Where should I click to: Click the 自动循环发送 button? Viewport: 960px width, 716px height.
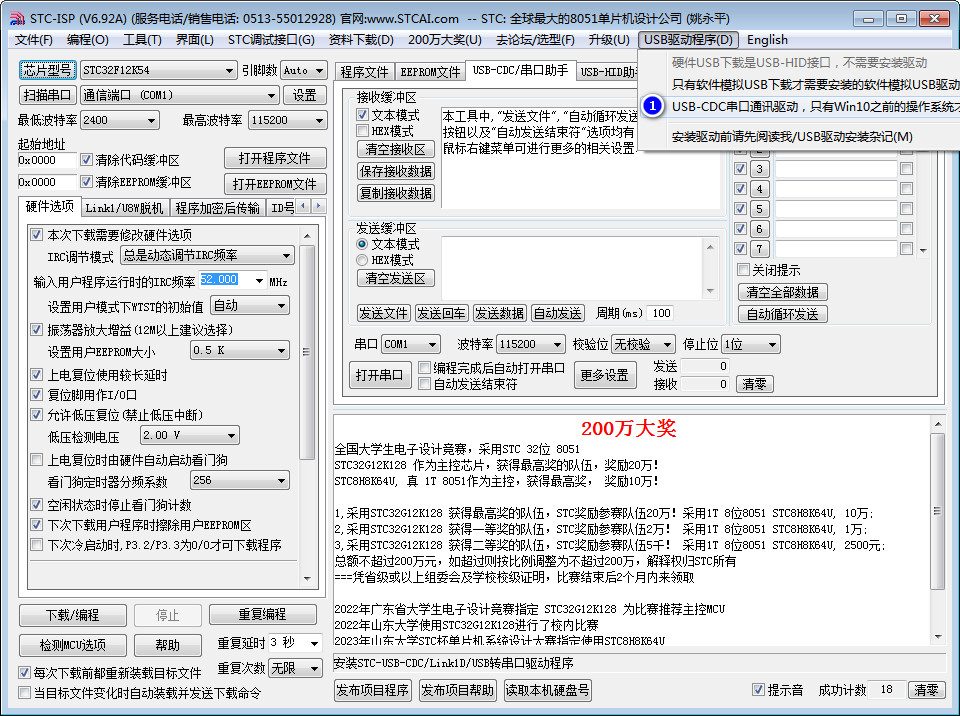[x=782, y=314]
